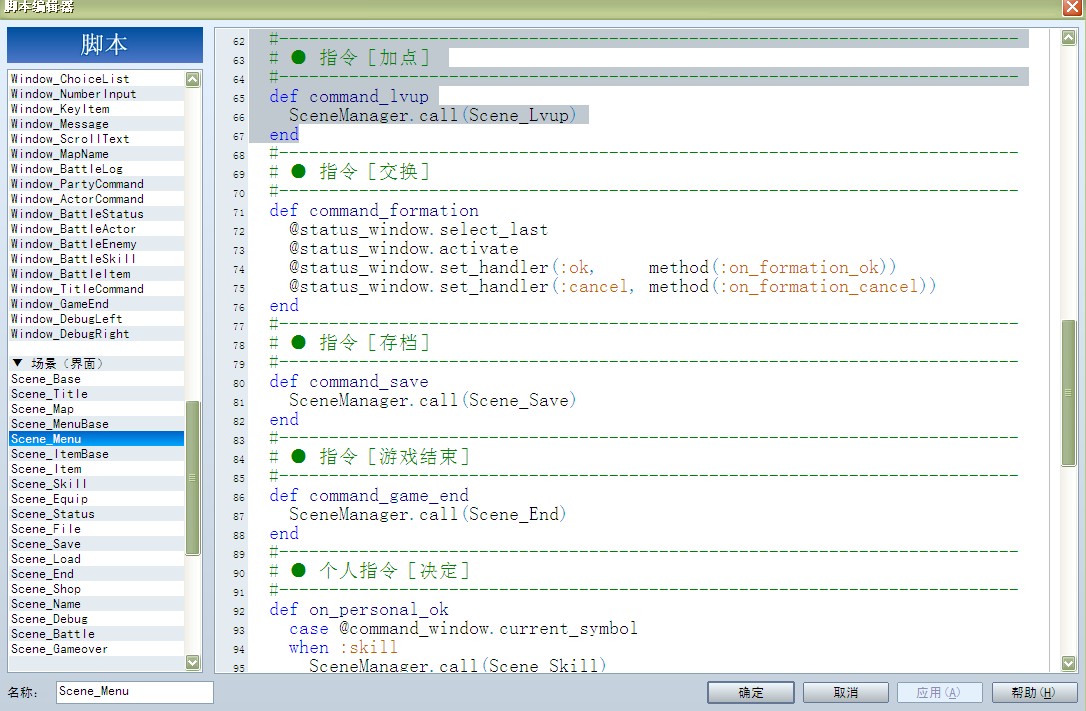
Task: Open the Scene_End script entry
Action: pos(96,574)
